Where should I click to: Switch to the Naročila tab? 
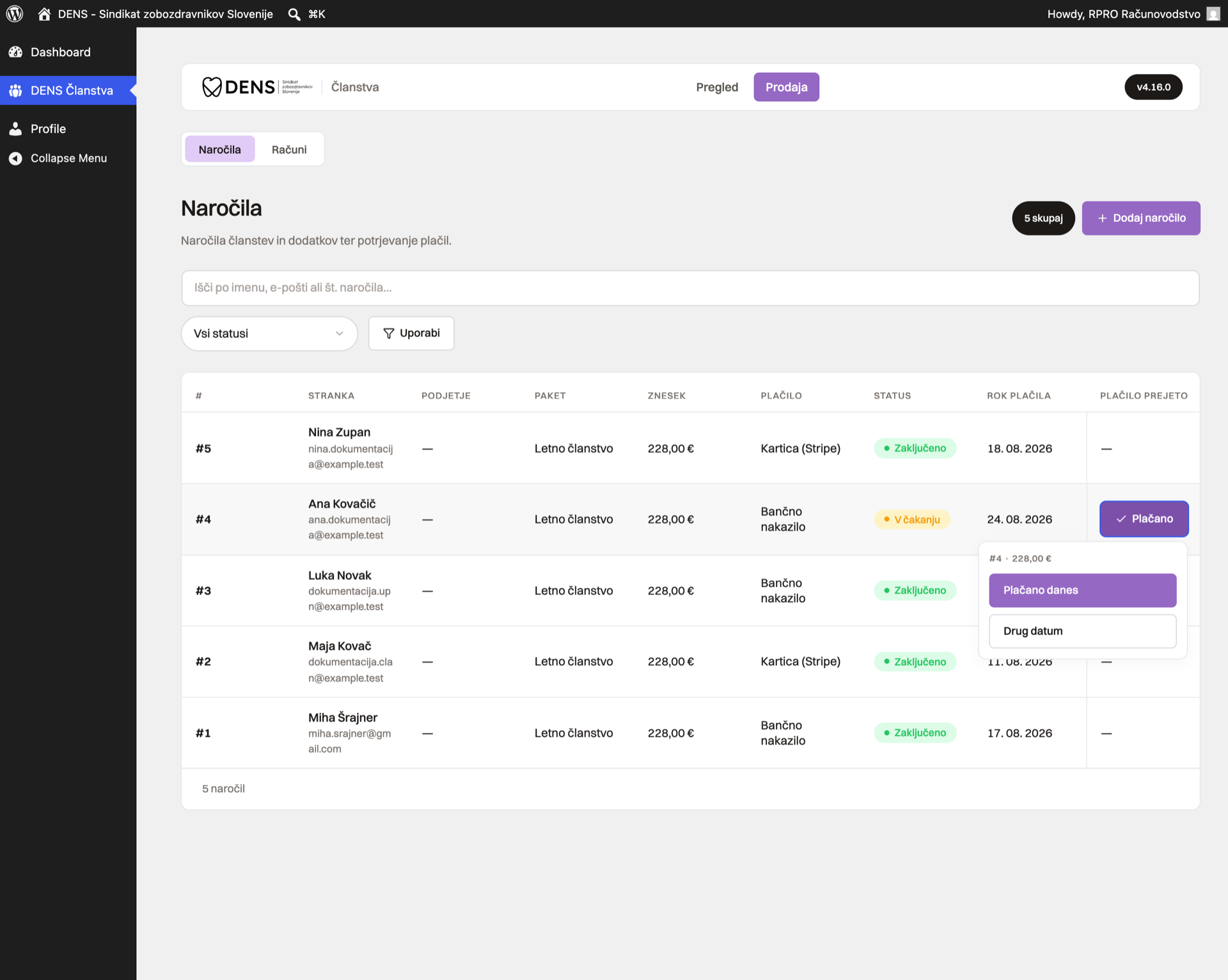tap(219, 149)
